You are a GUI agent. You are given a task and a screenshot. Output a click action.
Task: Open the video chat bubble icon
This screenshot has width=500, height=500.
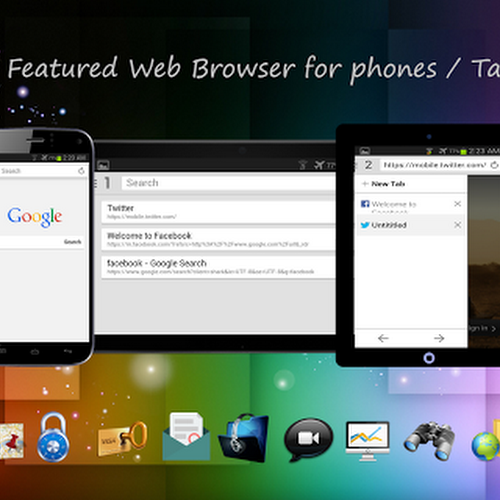pyautogui.click(x=308, y=439)
